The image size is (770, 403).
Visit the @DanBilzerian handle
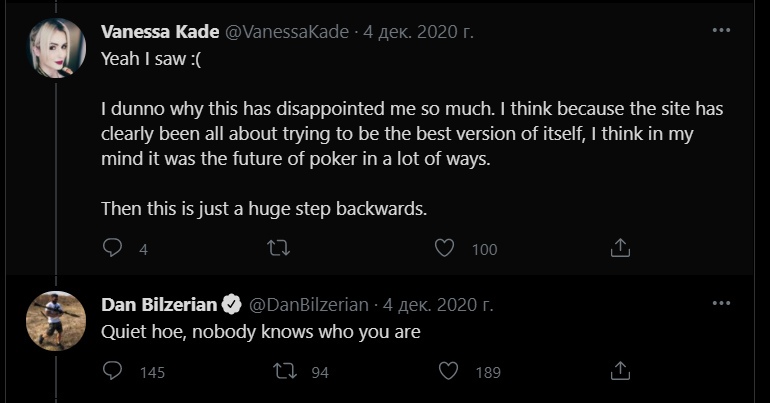309,305
